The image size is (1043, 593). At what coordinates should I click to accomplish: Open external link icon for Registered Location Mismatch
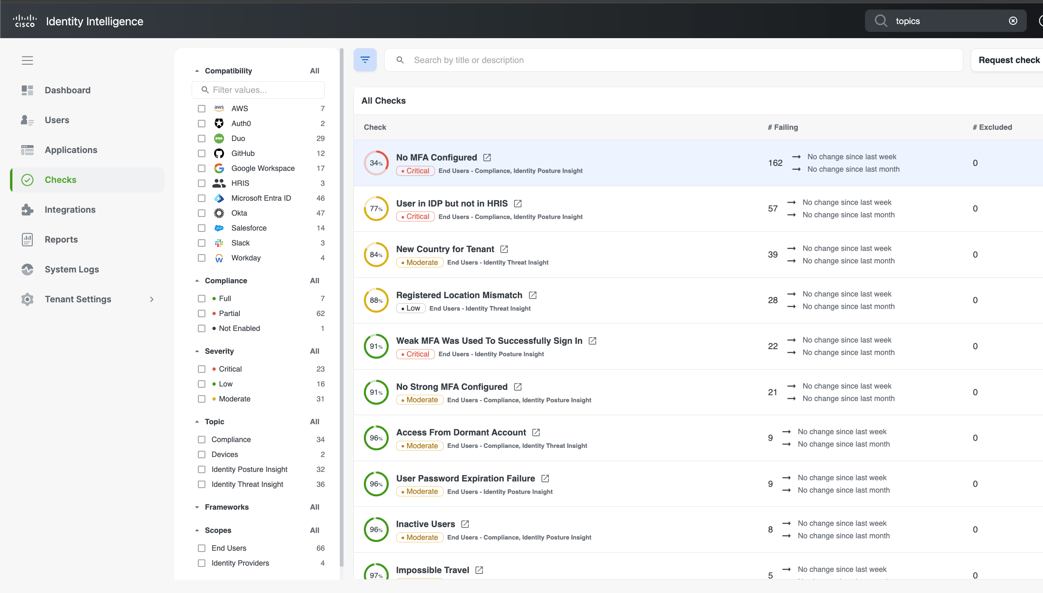[532, 295]
